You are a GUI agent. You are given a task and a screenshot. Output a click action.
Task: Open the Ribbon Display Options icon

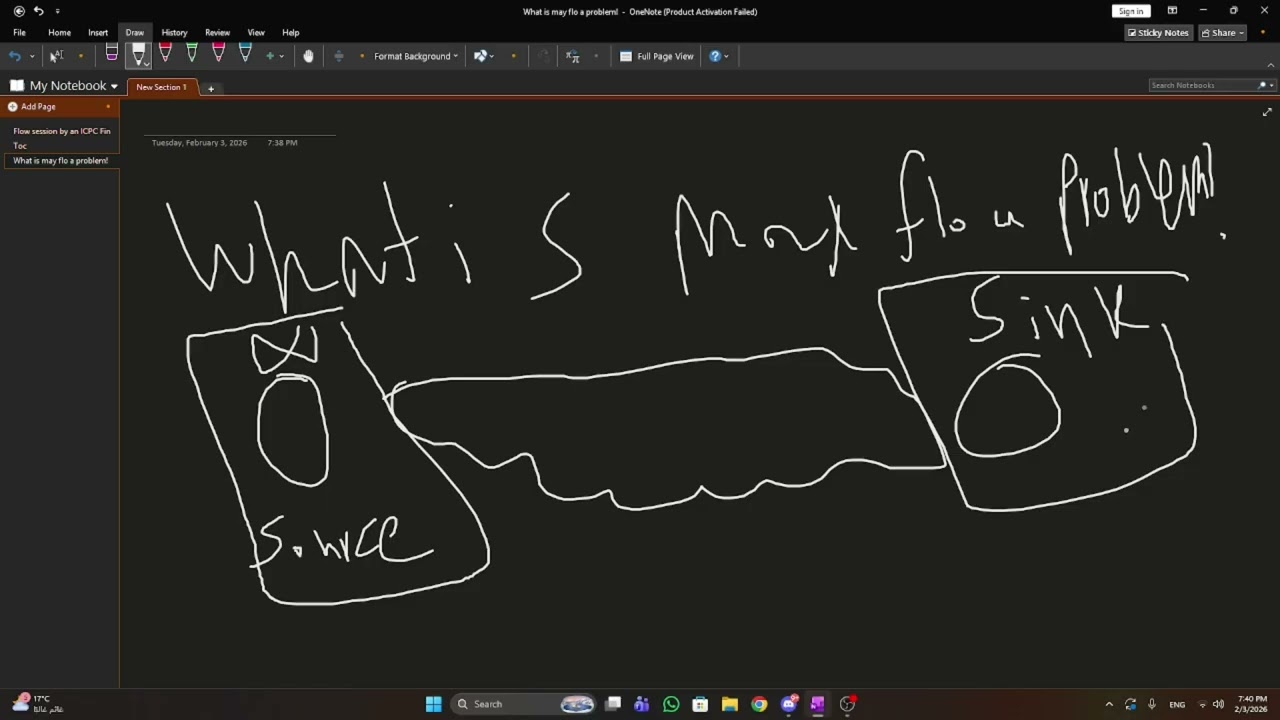click(1172, 11)
